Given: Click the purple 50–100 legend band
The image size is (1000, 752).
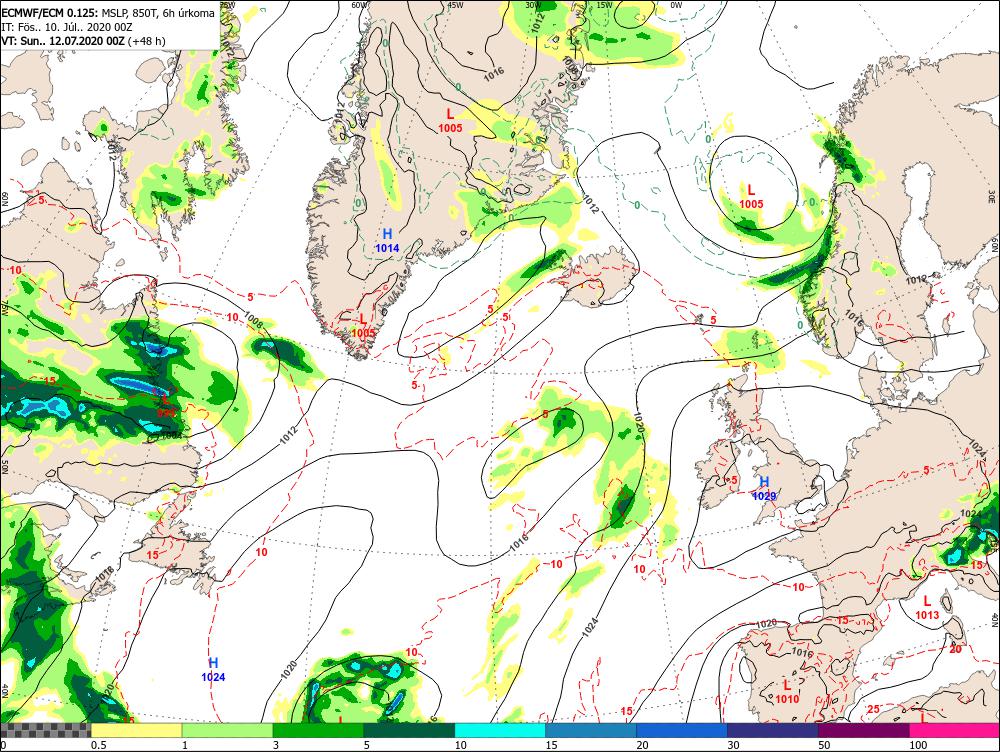Looking at the screenshot, I should click(x=864, y=730).
